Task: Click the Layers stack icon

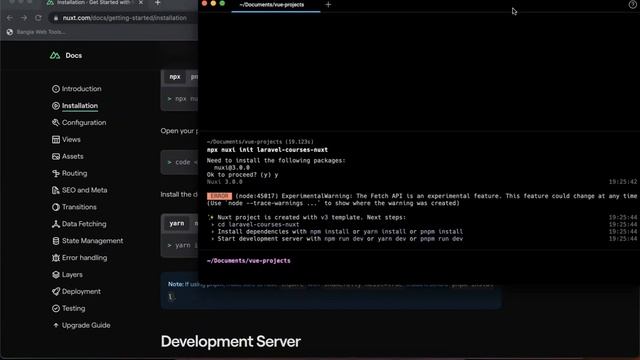Action: click(56, 275)
